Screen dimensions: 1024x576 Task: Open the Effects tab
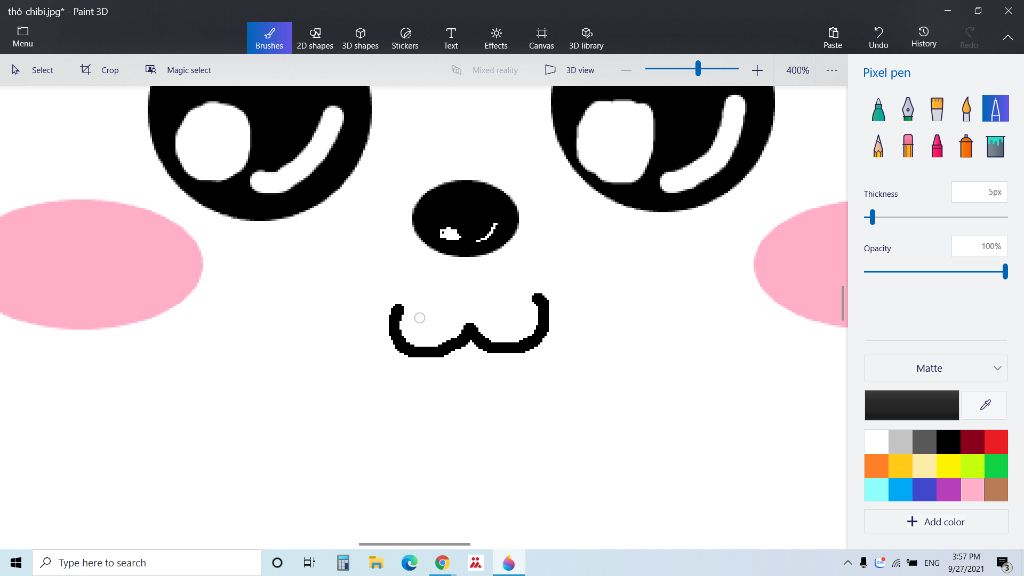[496, 38]
